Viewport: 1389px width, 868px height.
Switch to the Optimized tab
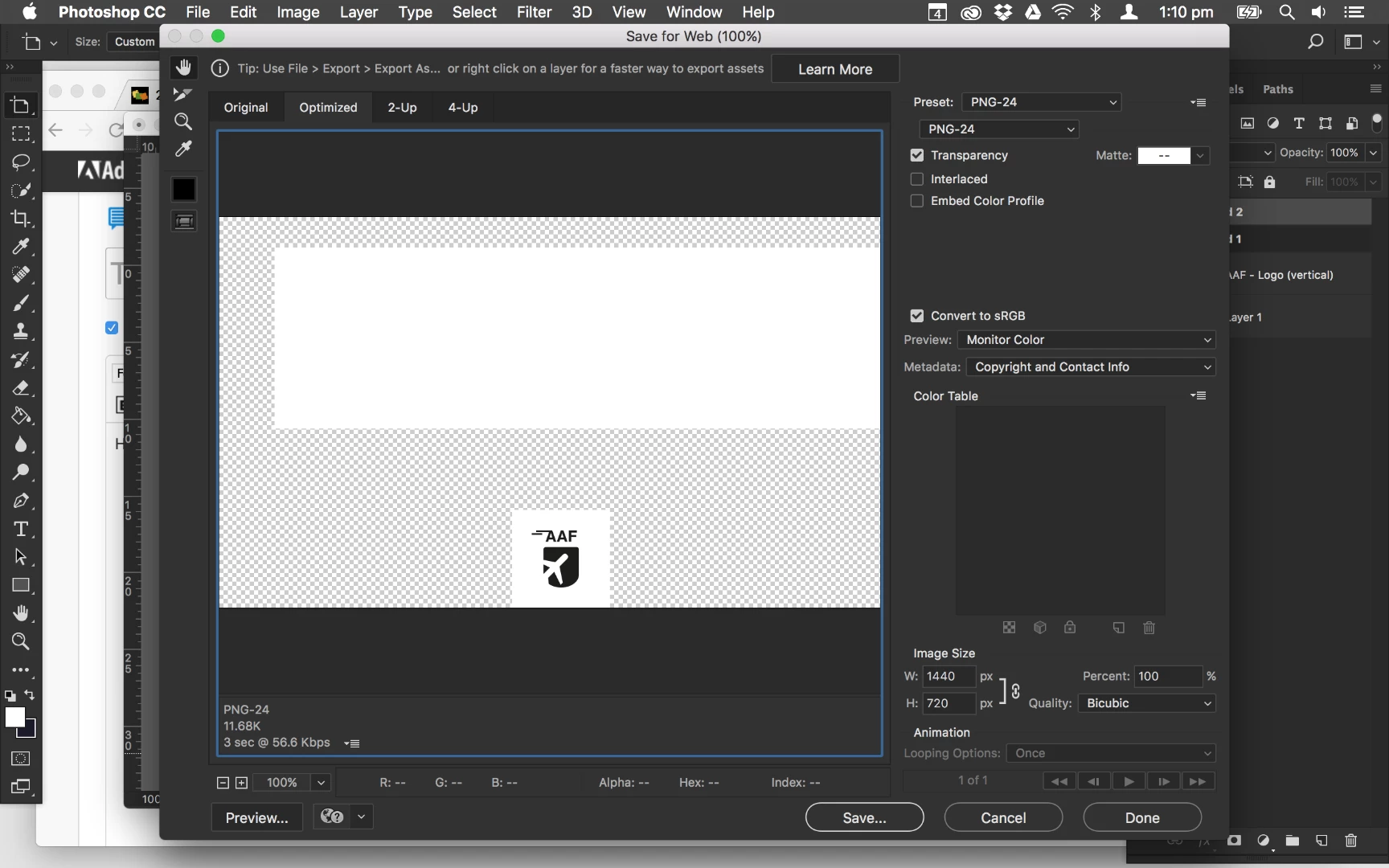328,107
